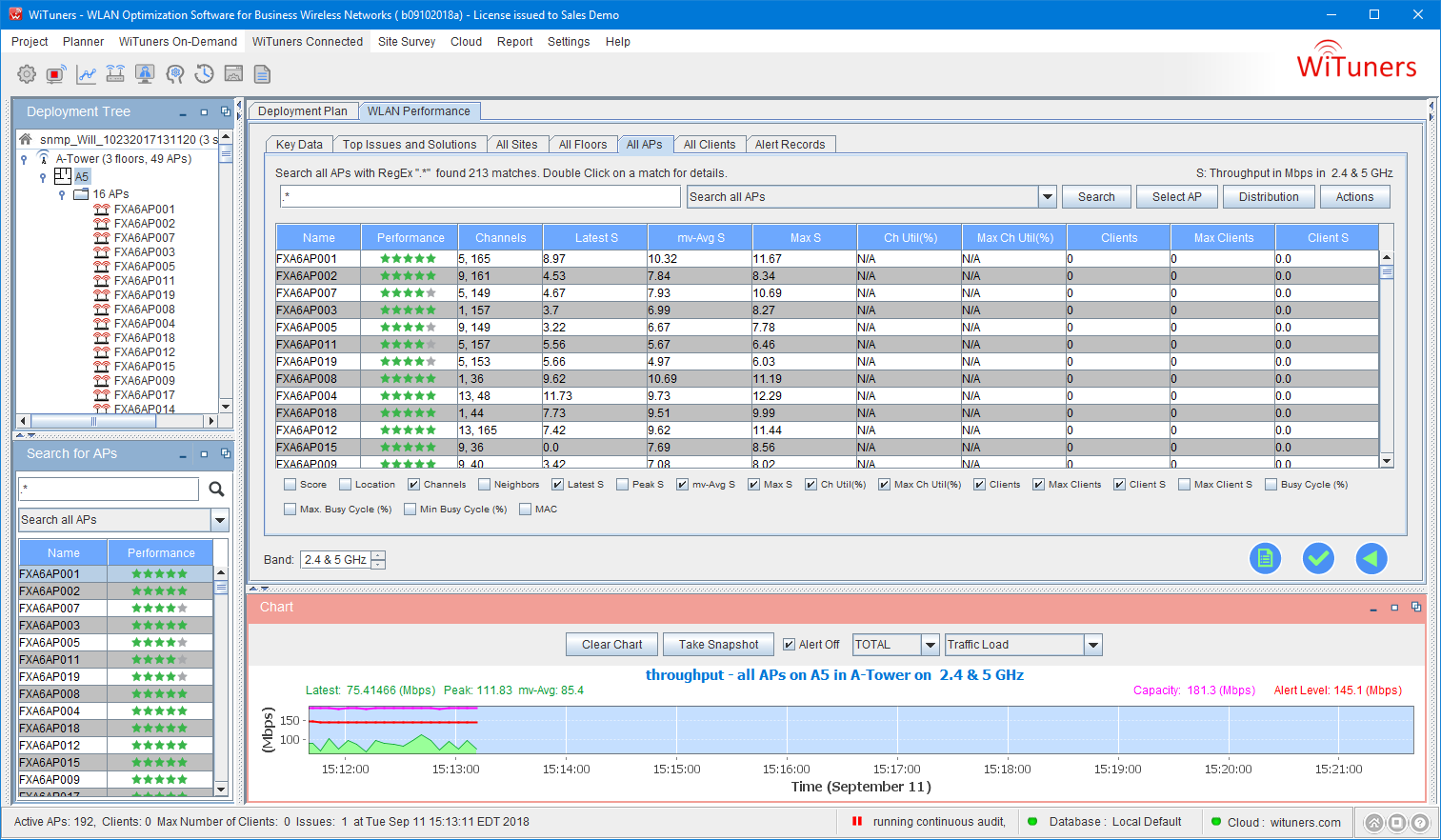Decrease the Band spinner value
Image resolution: width=1441 pixels, height=840 pixels.
click(x=378, y=564)
